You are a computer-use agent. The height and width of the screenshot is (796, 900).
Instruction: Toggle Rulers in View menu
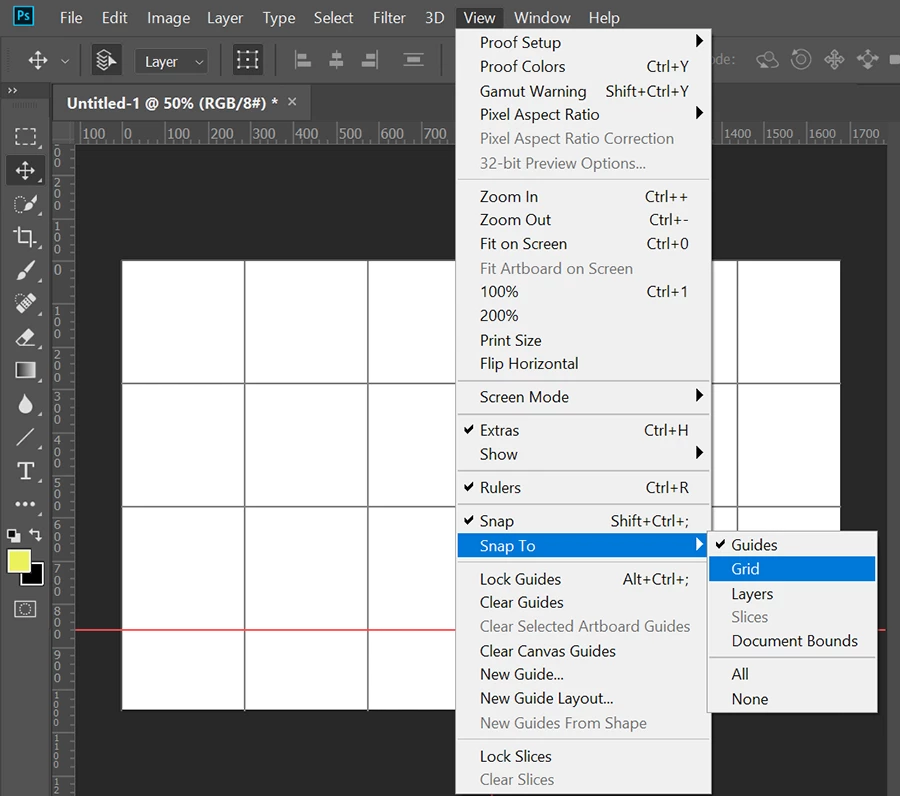click(583, 488)
